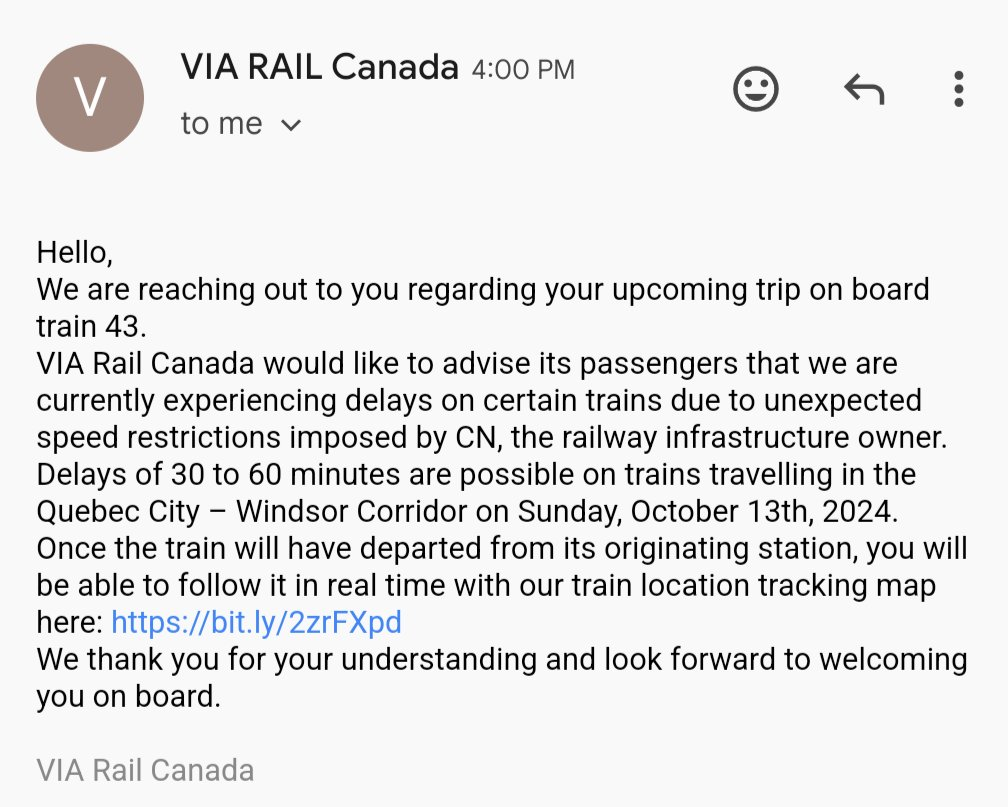
Task: Tap the round "V" sender avatar
Action: (90, 98)
